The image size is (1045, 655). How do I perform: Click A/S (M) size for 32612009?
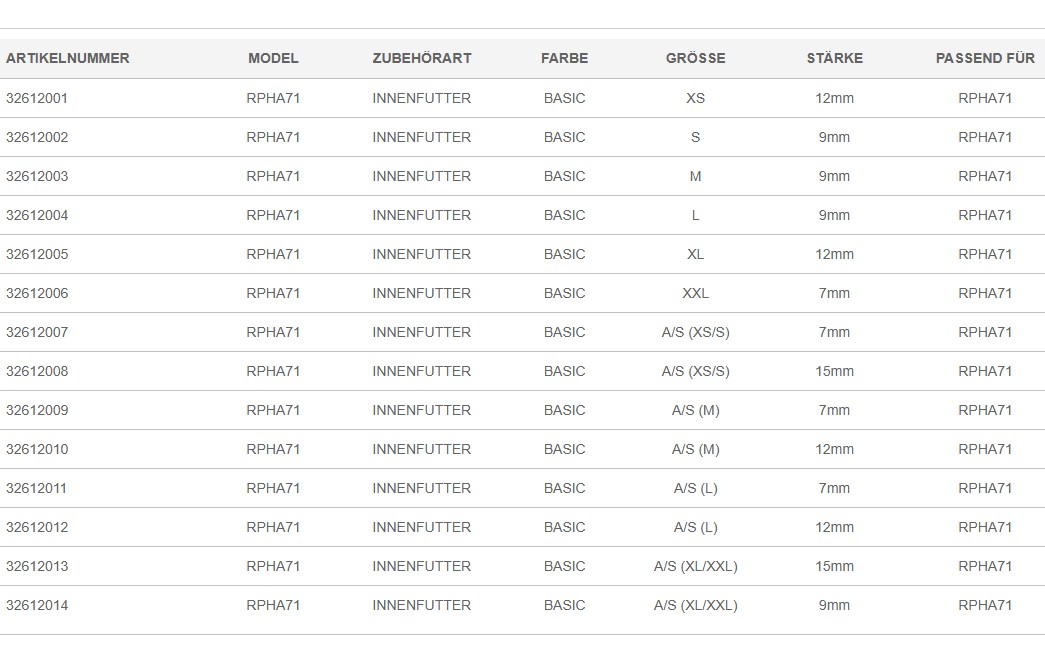click(695, 410)
